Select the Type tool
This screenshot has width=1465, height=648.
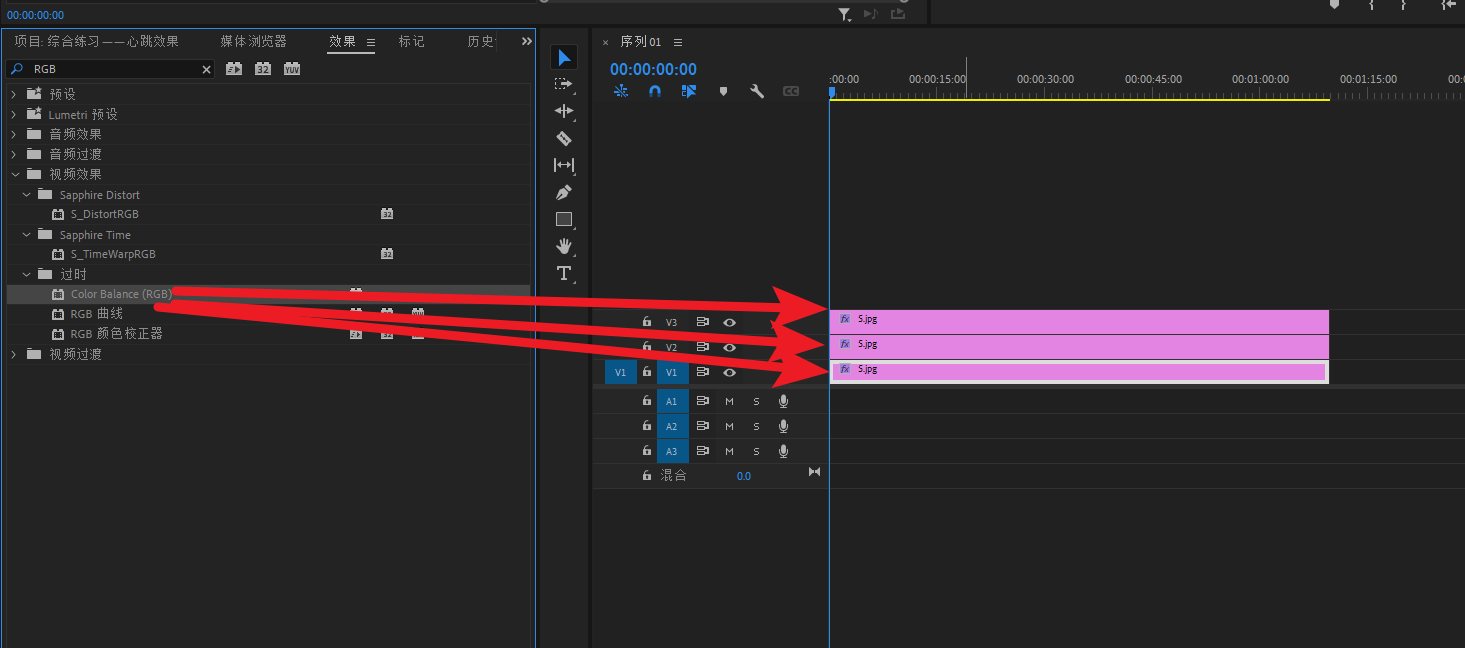pos(564,273)
